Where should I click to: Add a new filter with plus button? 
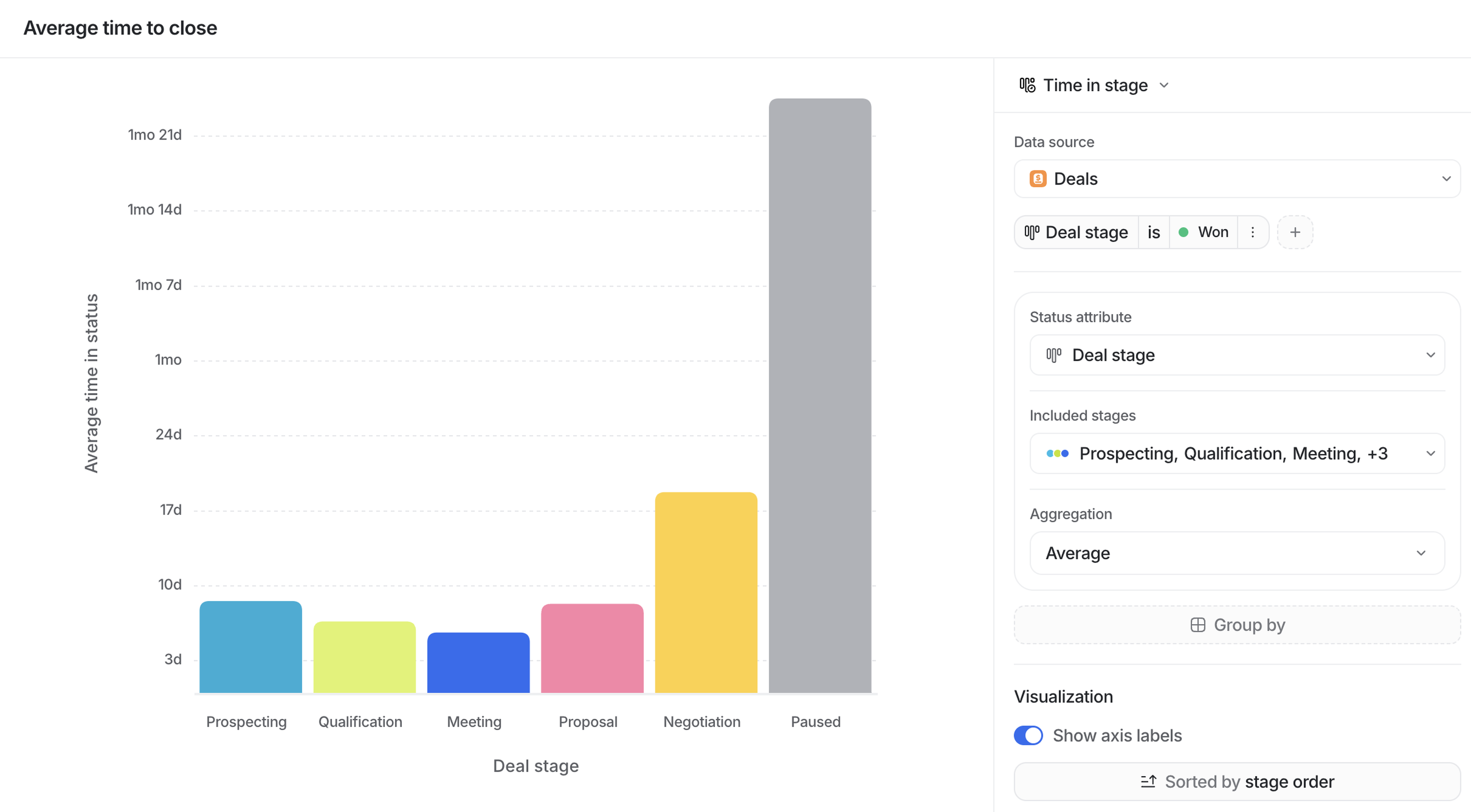click(x=1294, y=232)
